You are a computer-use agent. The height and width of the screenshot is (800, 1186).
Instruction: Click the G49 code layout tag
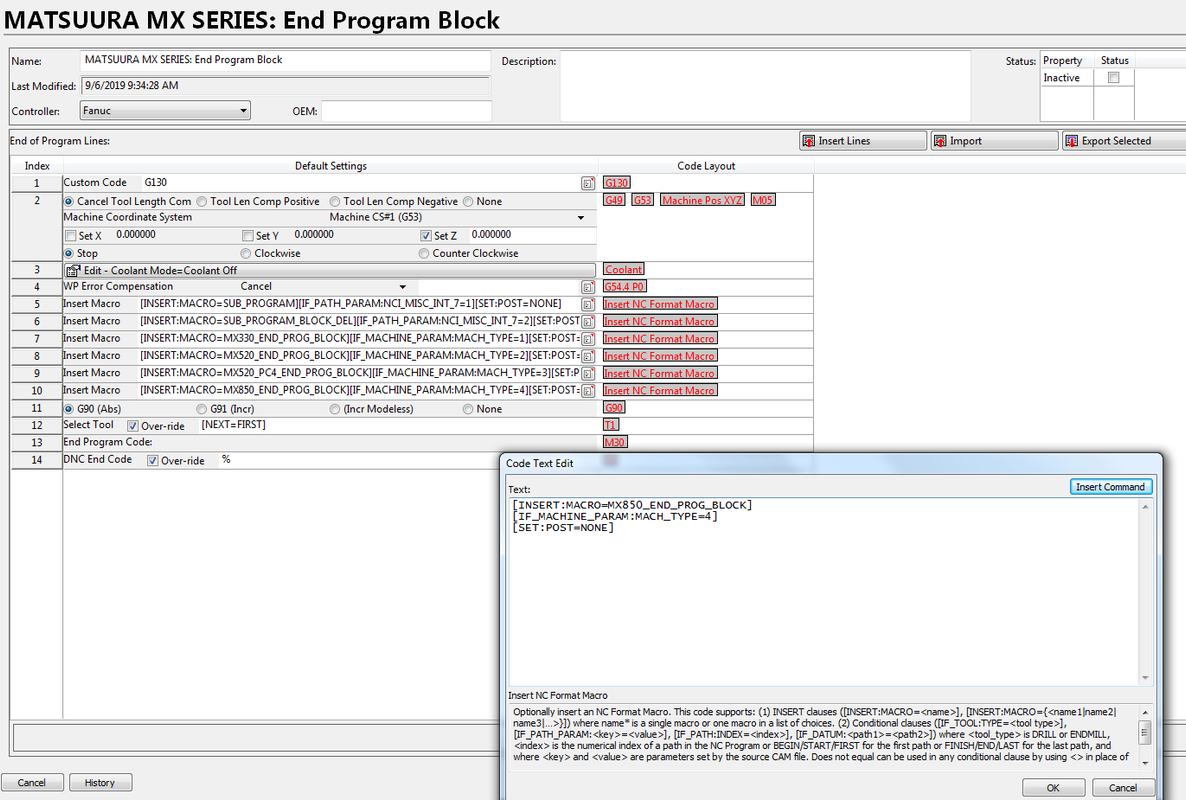click(x=614, y=200)
